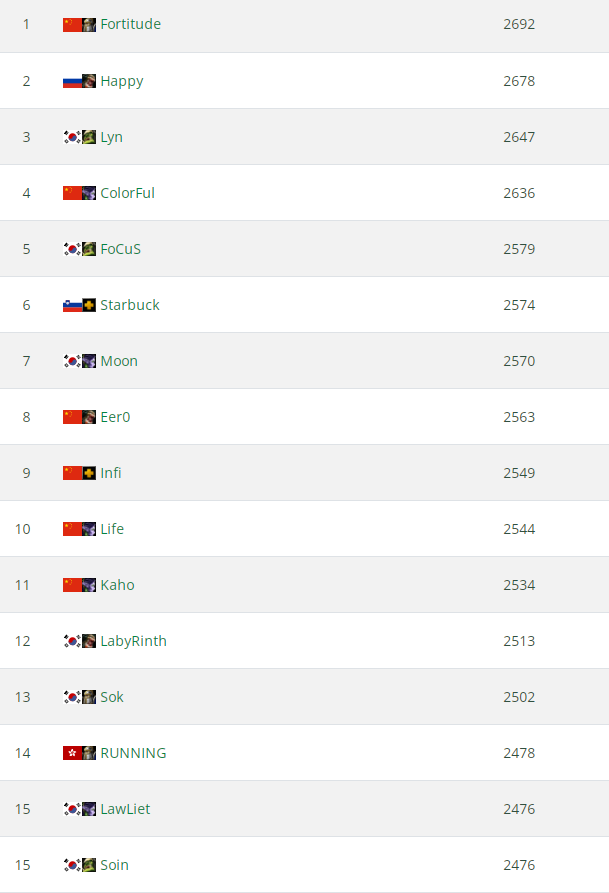Click the Slovenian flag next to Starbuck

click(71, 305)
